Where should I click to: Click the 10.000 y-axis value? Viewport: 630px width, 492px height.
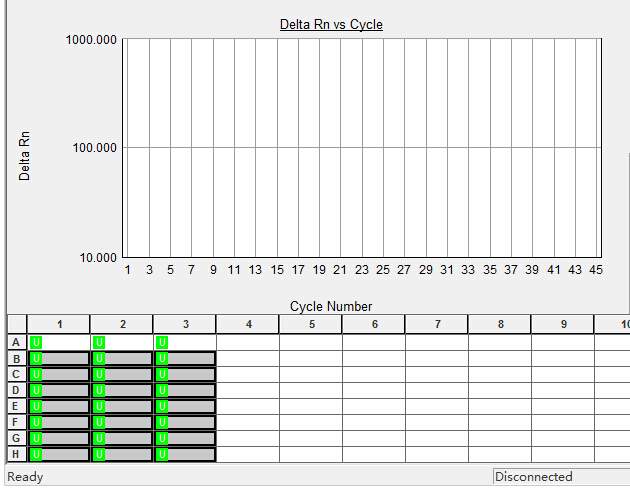[x=98, y=257]
